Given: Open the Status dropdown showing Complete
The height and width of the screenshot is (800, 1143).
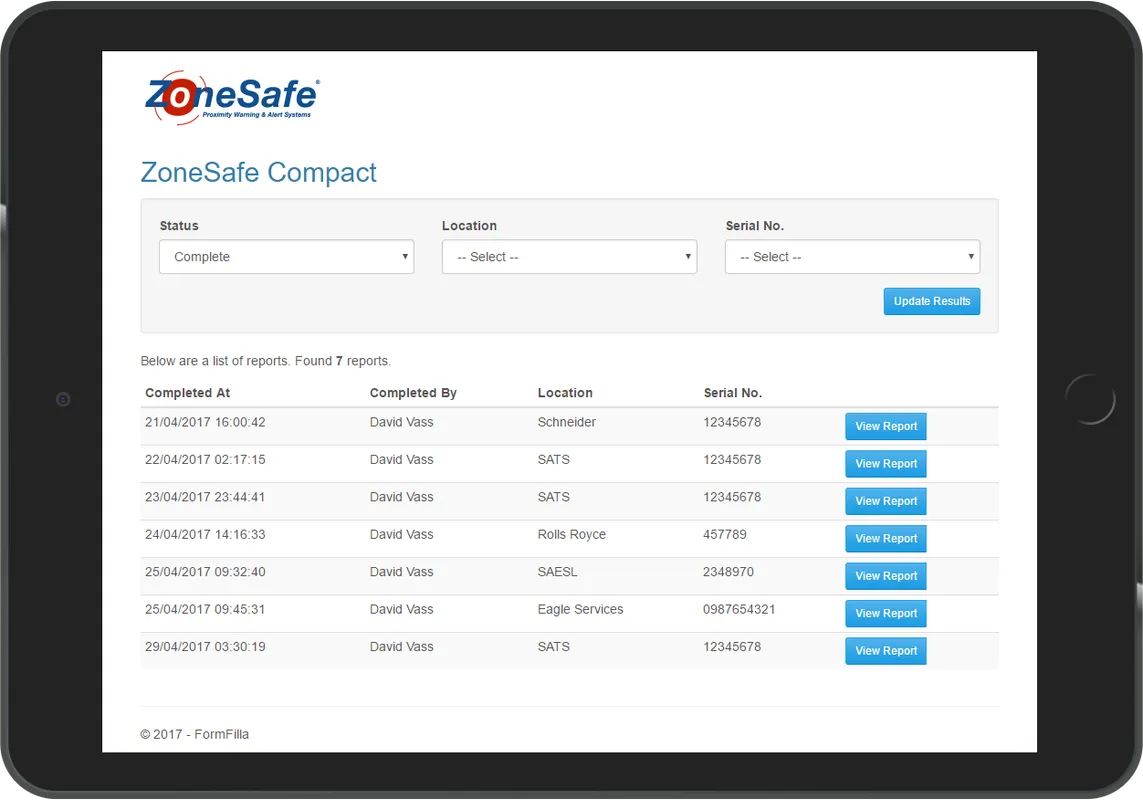Looking at the screenshot, I should [286, 257].
